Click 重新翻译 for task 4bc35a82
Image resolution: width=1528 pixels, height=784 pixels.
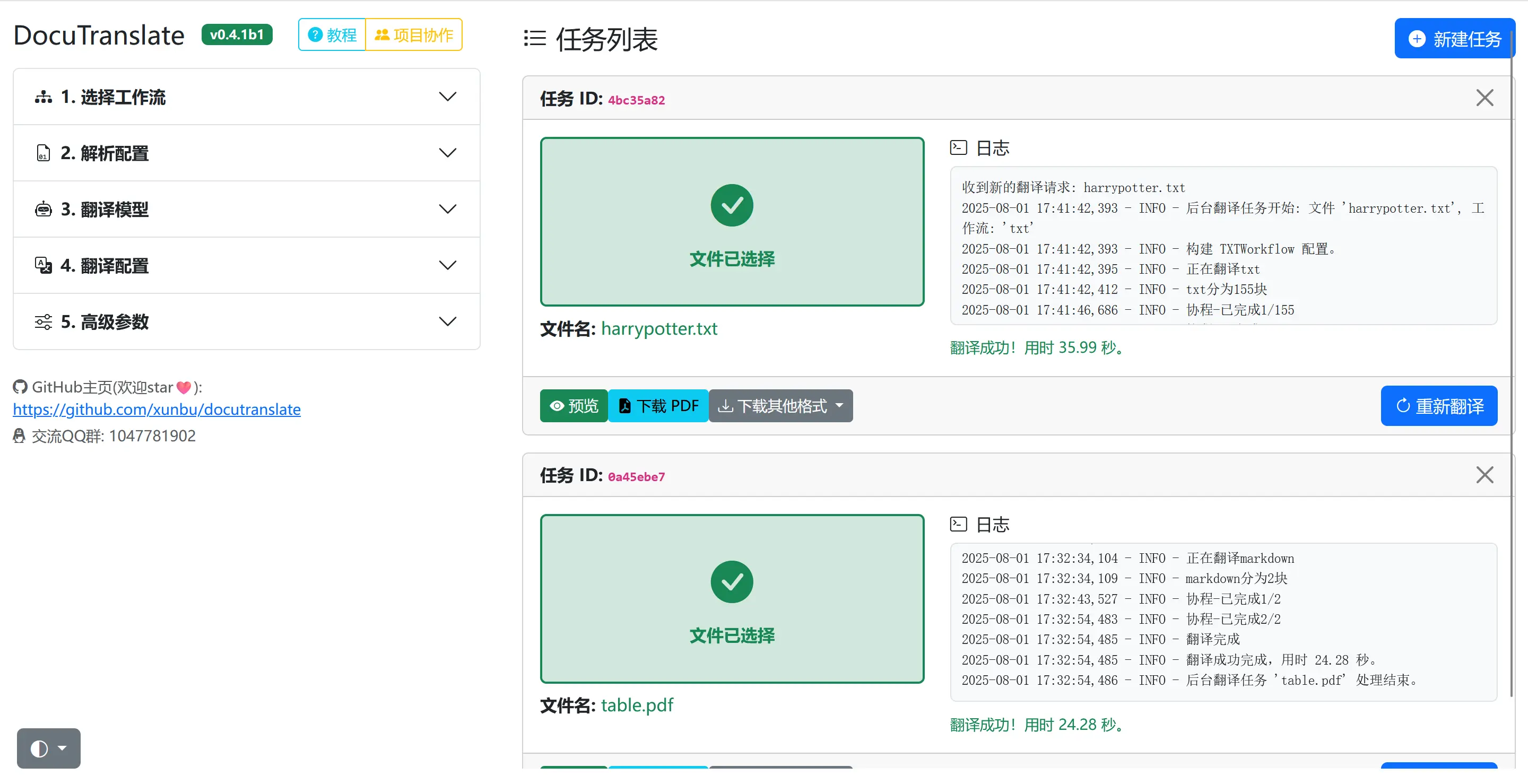[1439, 406]
